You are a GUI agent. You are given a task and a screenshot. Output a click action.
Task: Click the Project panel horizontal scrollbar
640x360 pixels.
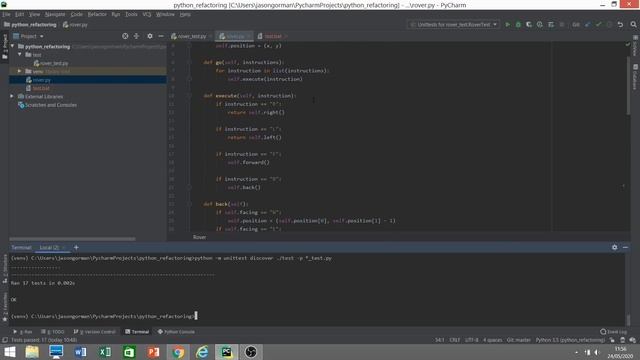click(x=72, y=239)
